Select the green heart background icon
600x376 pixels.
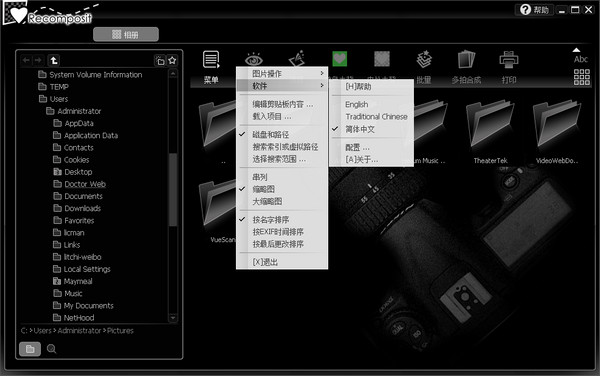click(339, 59)
